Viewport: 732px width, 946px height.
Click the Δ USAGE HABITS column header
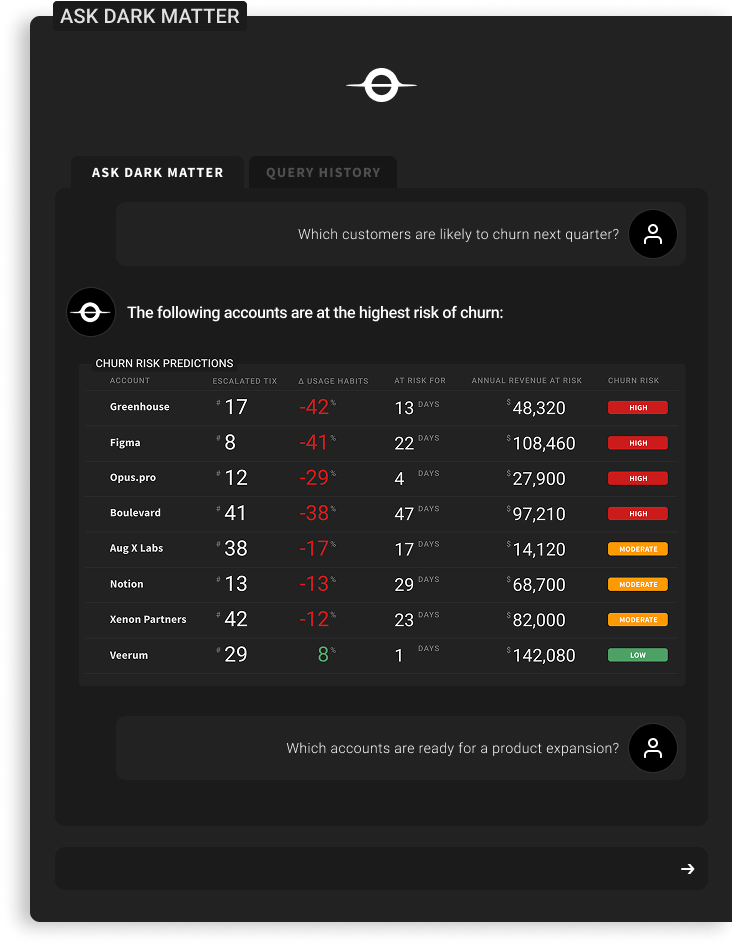[333, 381]
